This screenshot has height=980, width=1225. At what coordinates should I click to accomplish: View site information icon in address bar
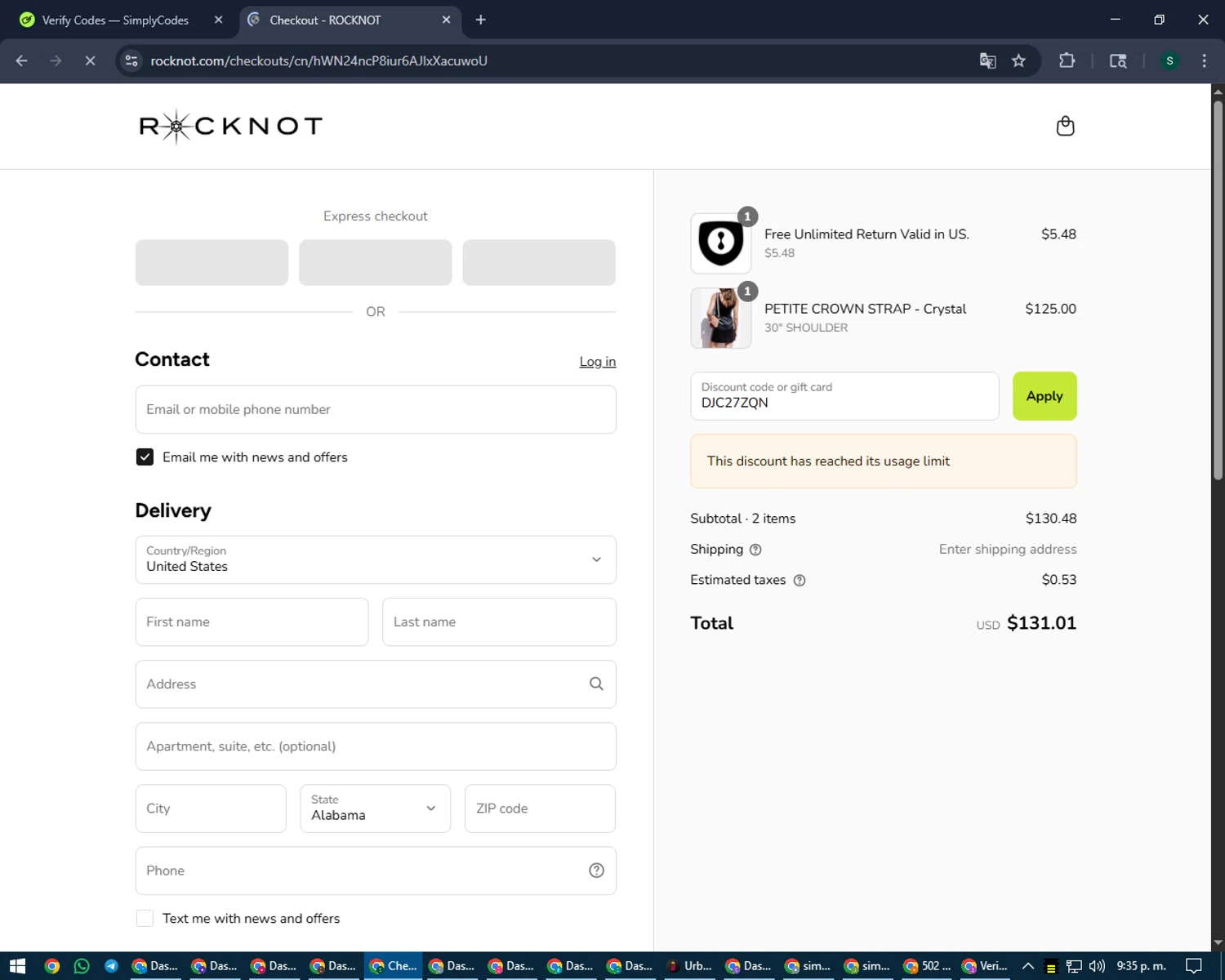coord(131,60)
